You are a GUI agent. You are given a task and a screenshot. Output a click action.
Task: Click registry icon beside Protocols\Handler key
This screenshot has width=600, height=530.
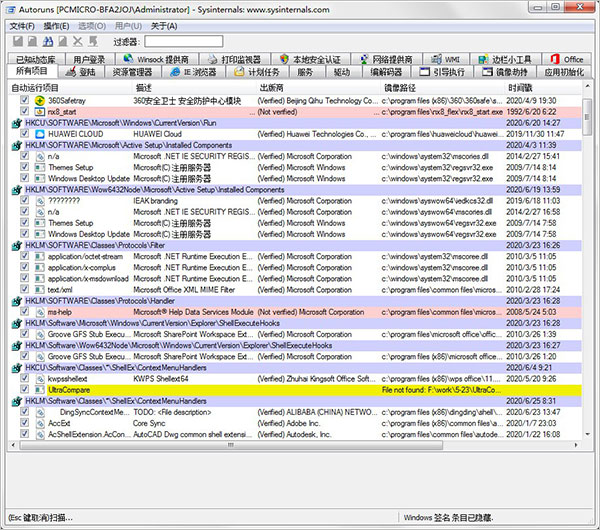click(16, 301)
